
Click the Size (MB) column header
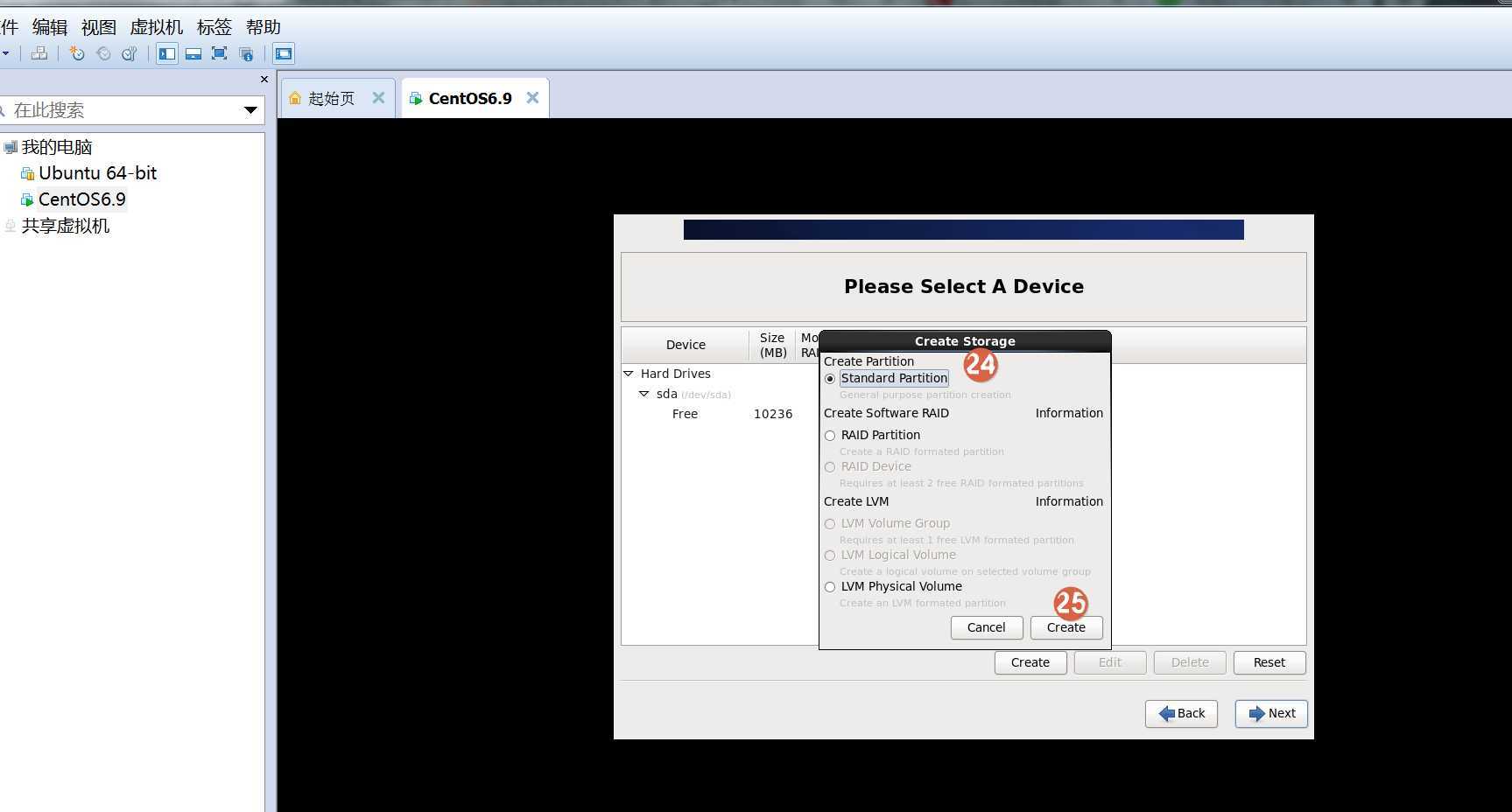pyautogui.click(x=772, y=345)
